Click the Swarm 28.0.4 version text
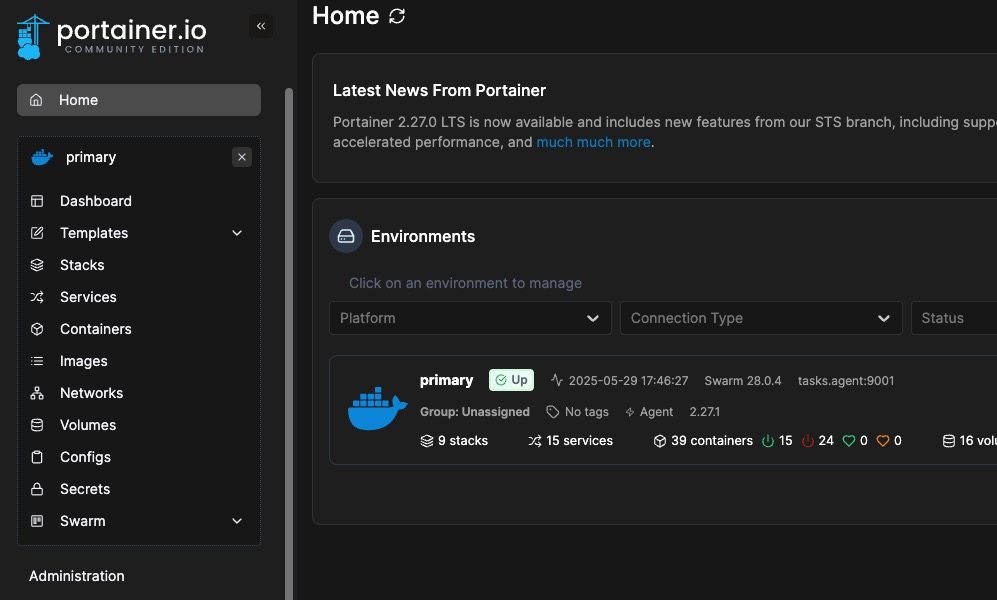997x600 pixels. [743, 381]
